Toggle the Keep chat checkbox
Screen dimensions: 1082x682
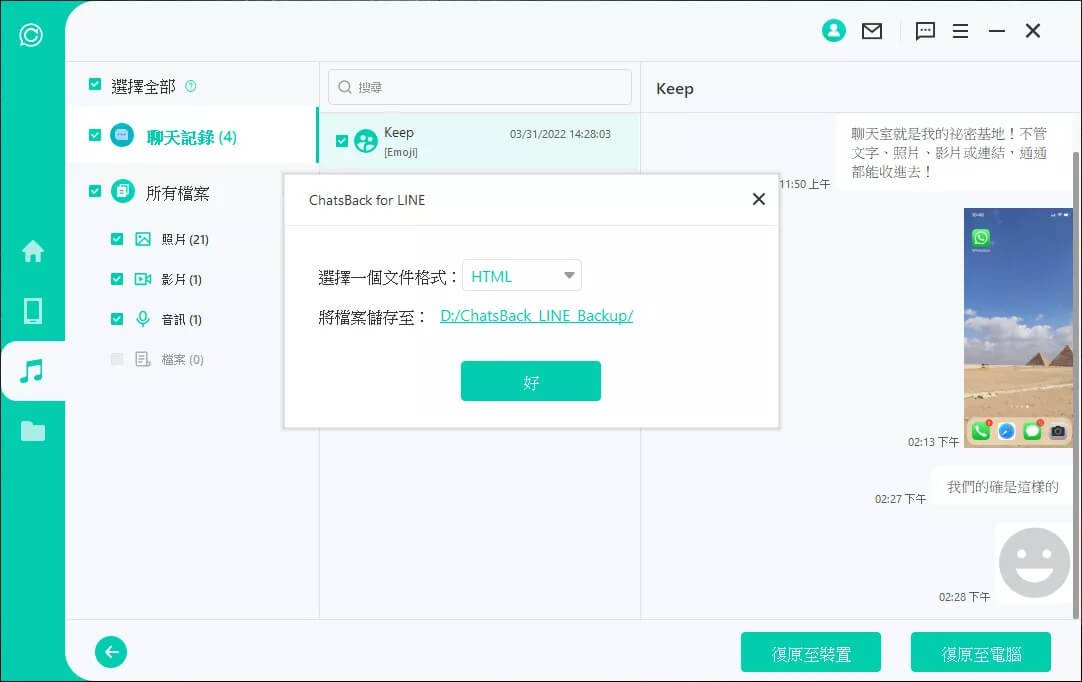(342, 141)
